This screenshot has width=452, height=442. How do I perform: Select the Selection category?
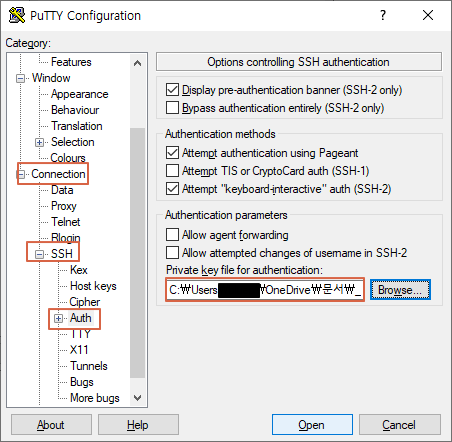72,142
